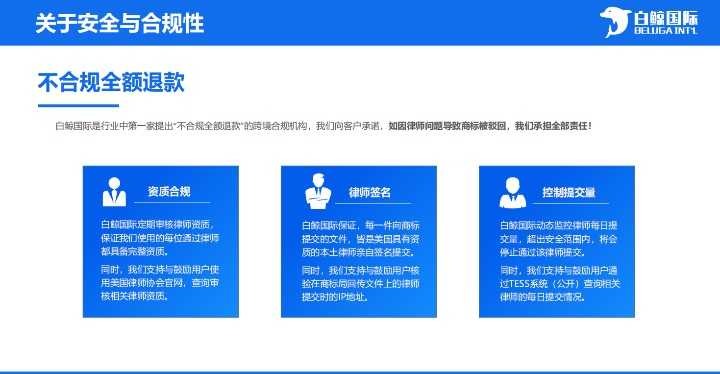Click the 律师签名 card title
The width and height of the screenshot is (720, 374).
pyautogui.click(x=370, y=192)
